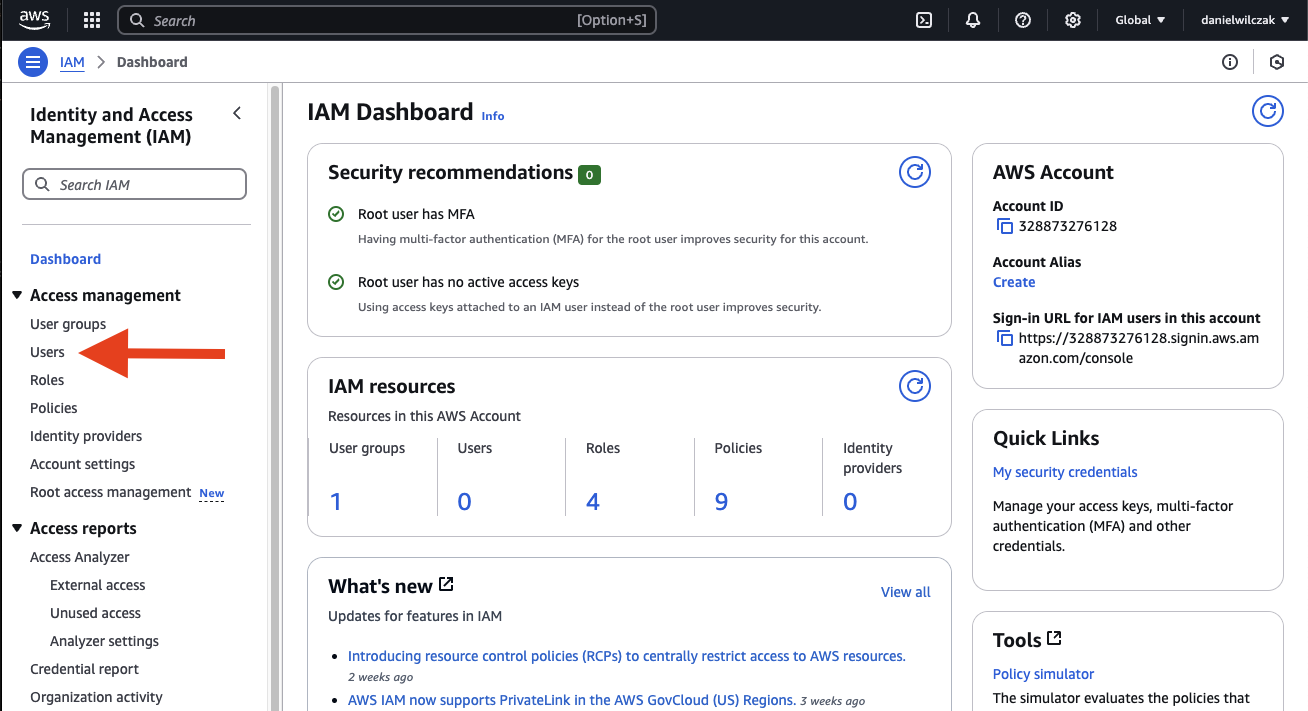Open Root access management in the sidebar
This screenshot has height=711, width=1308.
coord(111,492)
